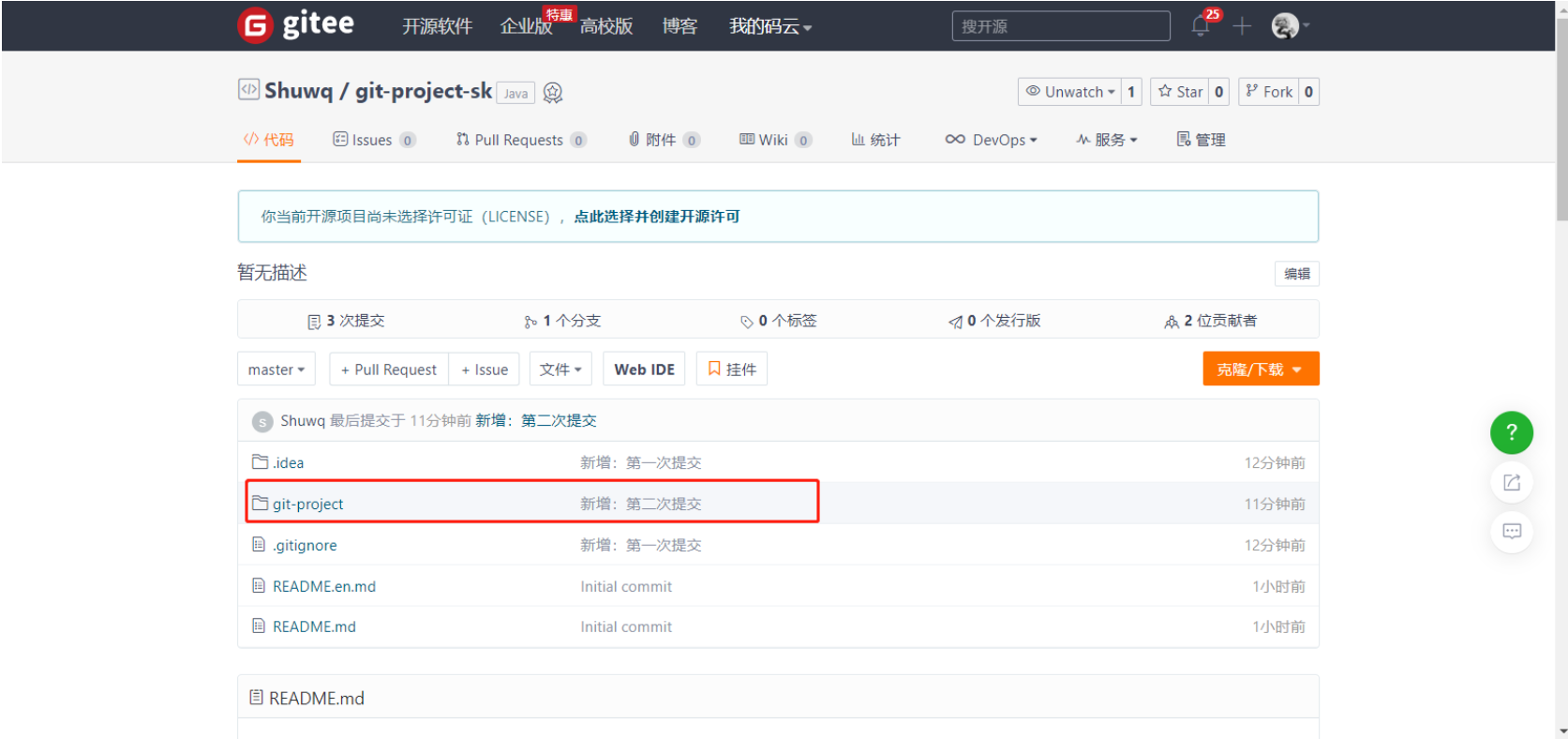Switch to the Issues tab
Viewport: 1568px width, 739px height.
pyautogui.click(x=372, y=140)
